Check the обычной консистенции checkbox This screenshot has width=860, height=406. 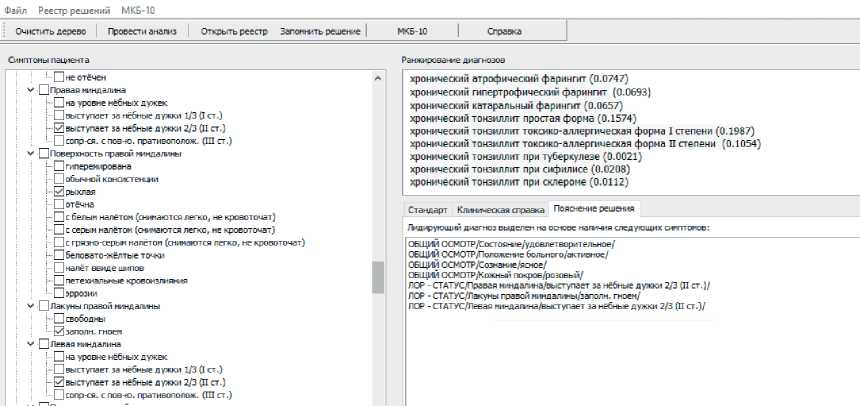(x=59, y=179)
